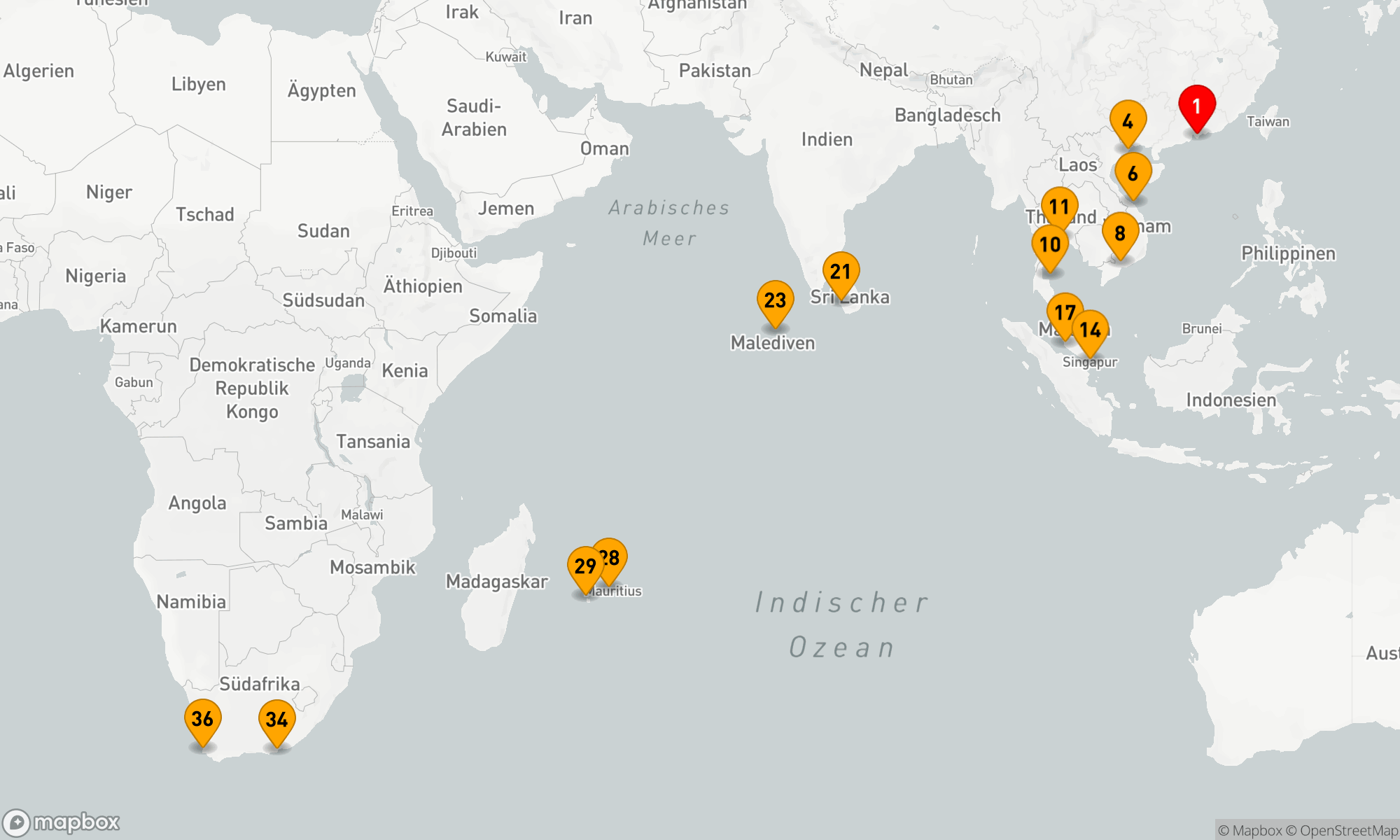Click the Indien country label
The height and width of the screenshot is (840, 1400).
(x=827, y=139)
